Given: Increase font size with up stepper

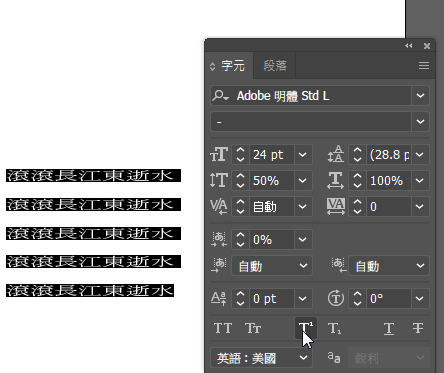Looking at the screenshot, I should click(240, 150).
